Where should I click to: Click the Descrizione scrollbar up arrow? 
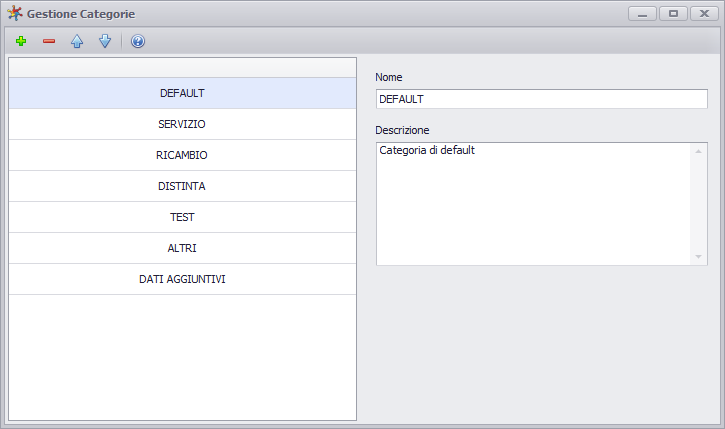(x=698, y=151)
